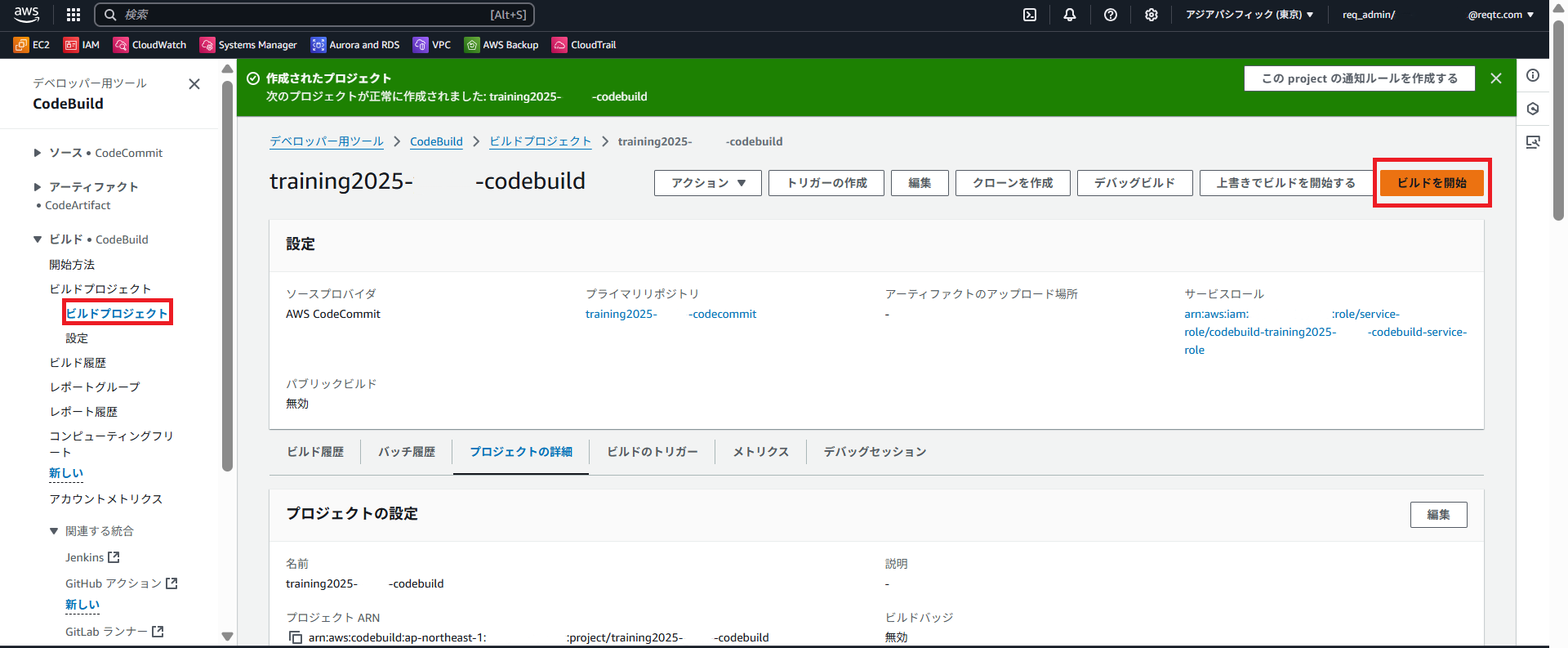The width and height of the screenshot is (1568, 648).
Task: Open レポート履歴 in sidebar
Action: point(83,412)
